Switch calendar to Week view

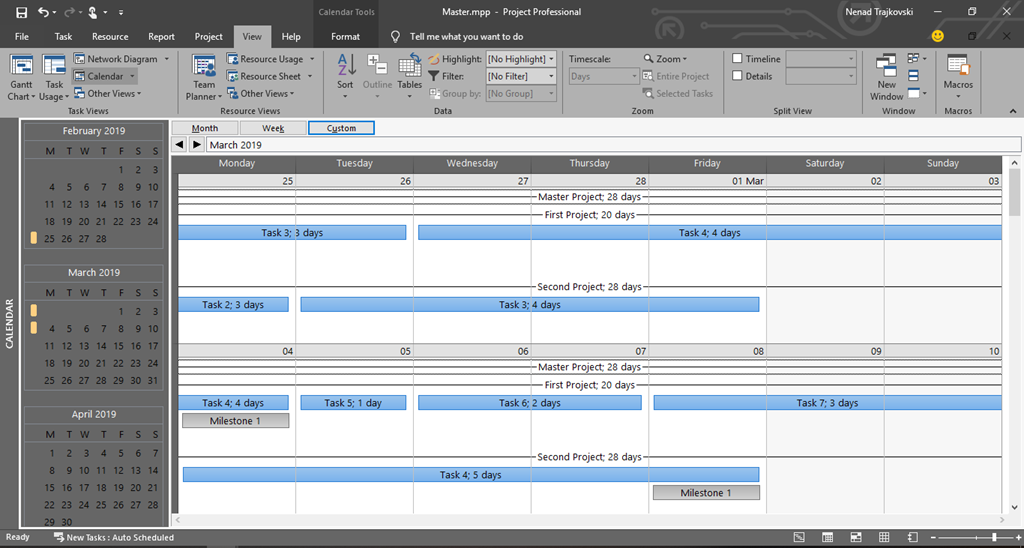pos(273,128)
